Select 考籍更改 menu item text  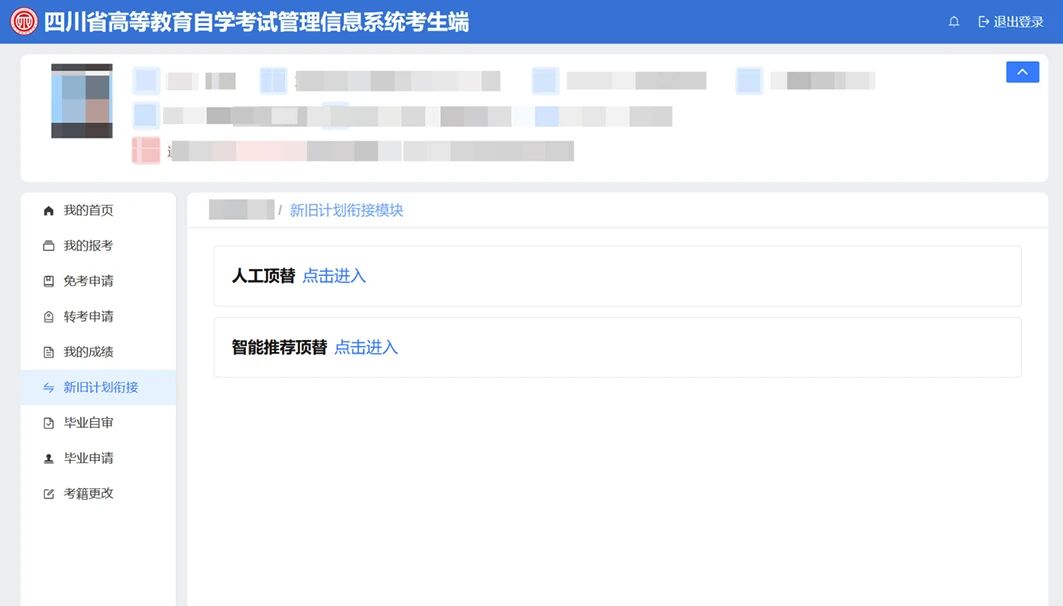[x=88, y=493]
